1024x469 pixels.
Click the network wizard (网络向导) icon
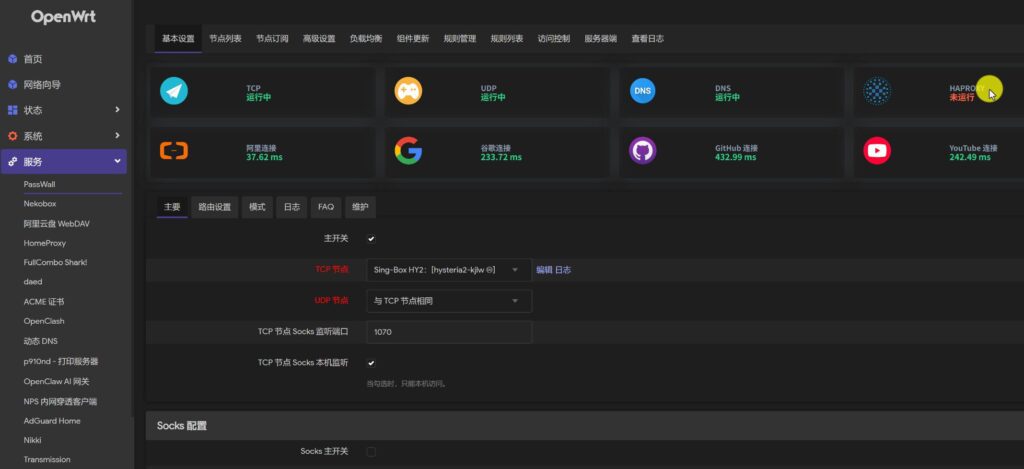[x=12, y=85]
